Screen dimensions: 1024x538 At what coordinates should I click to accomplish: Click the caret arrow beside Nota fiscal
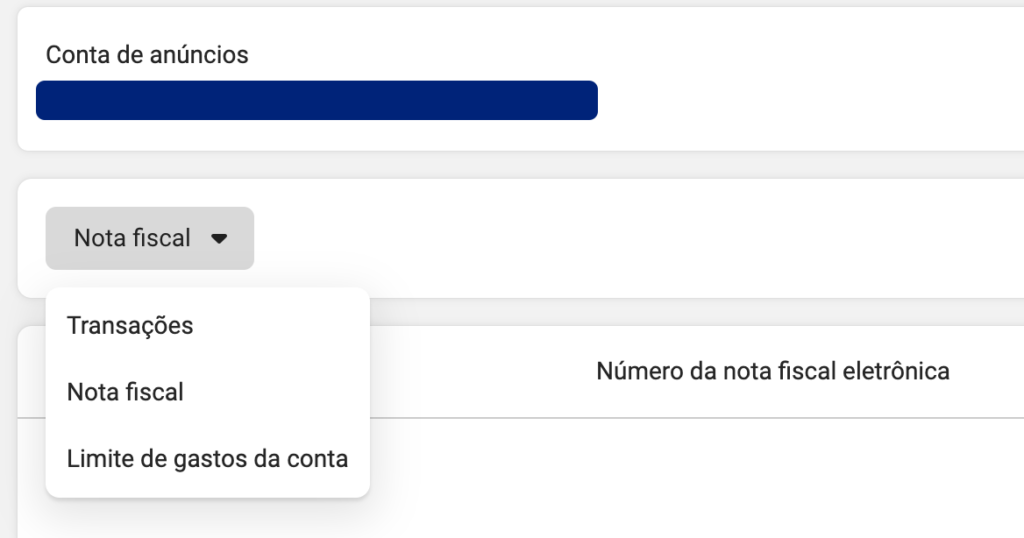click(x=220, y=239)
